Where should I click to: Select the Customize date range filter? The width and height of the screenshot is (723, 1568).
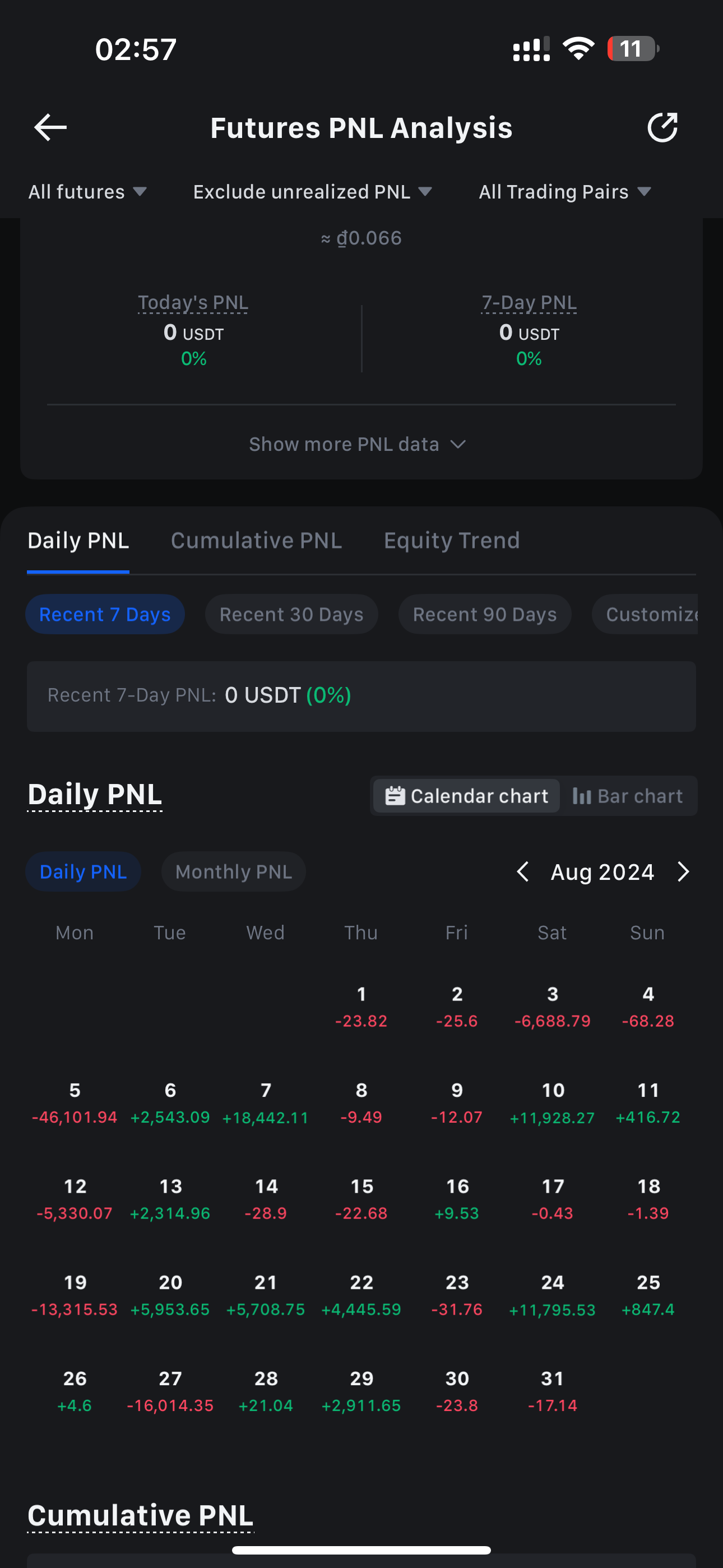645,614
